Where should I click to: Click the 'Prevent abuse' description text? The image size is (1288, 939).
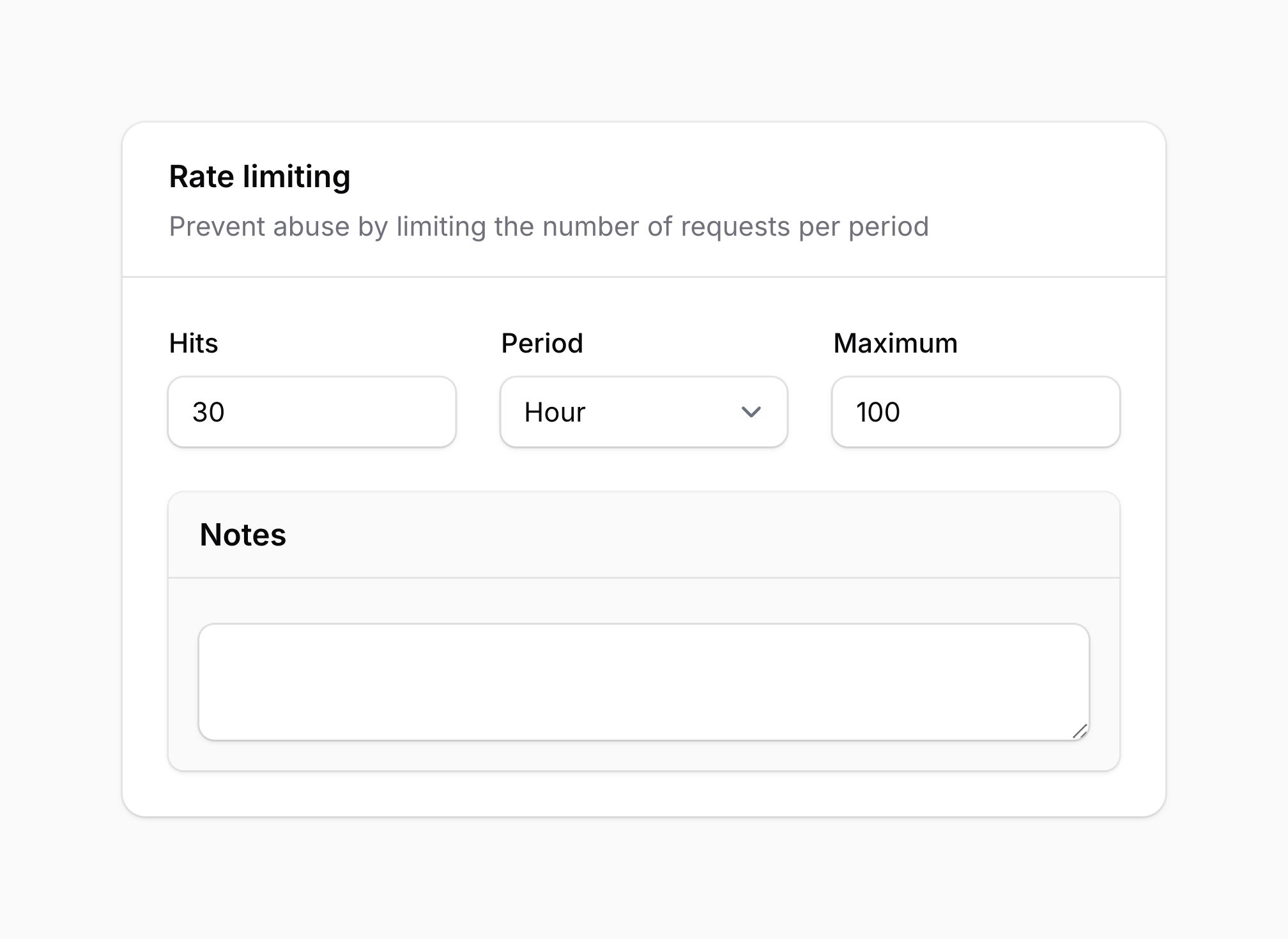coord(548,227)
